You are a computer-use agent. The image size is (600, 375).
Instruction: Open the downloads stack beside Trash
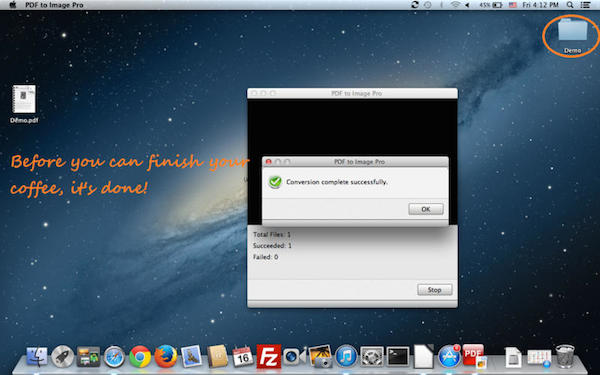click(x=539, y=358)
